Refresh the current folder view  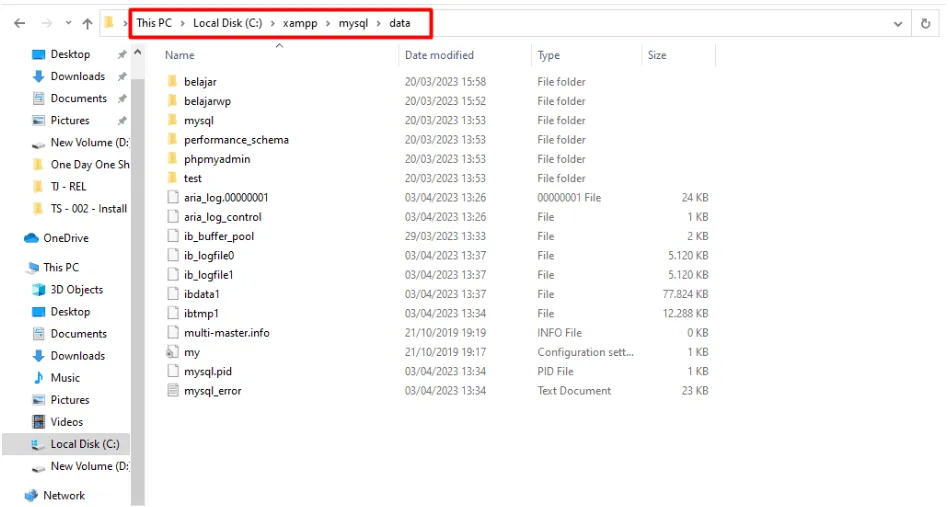[925, 24]
